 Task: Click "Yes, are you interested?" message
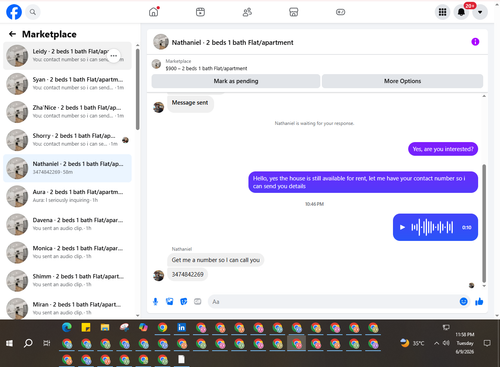443,149
